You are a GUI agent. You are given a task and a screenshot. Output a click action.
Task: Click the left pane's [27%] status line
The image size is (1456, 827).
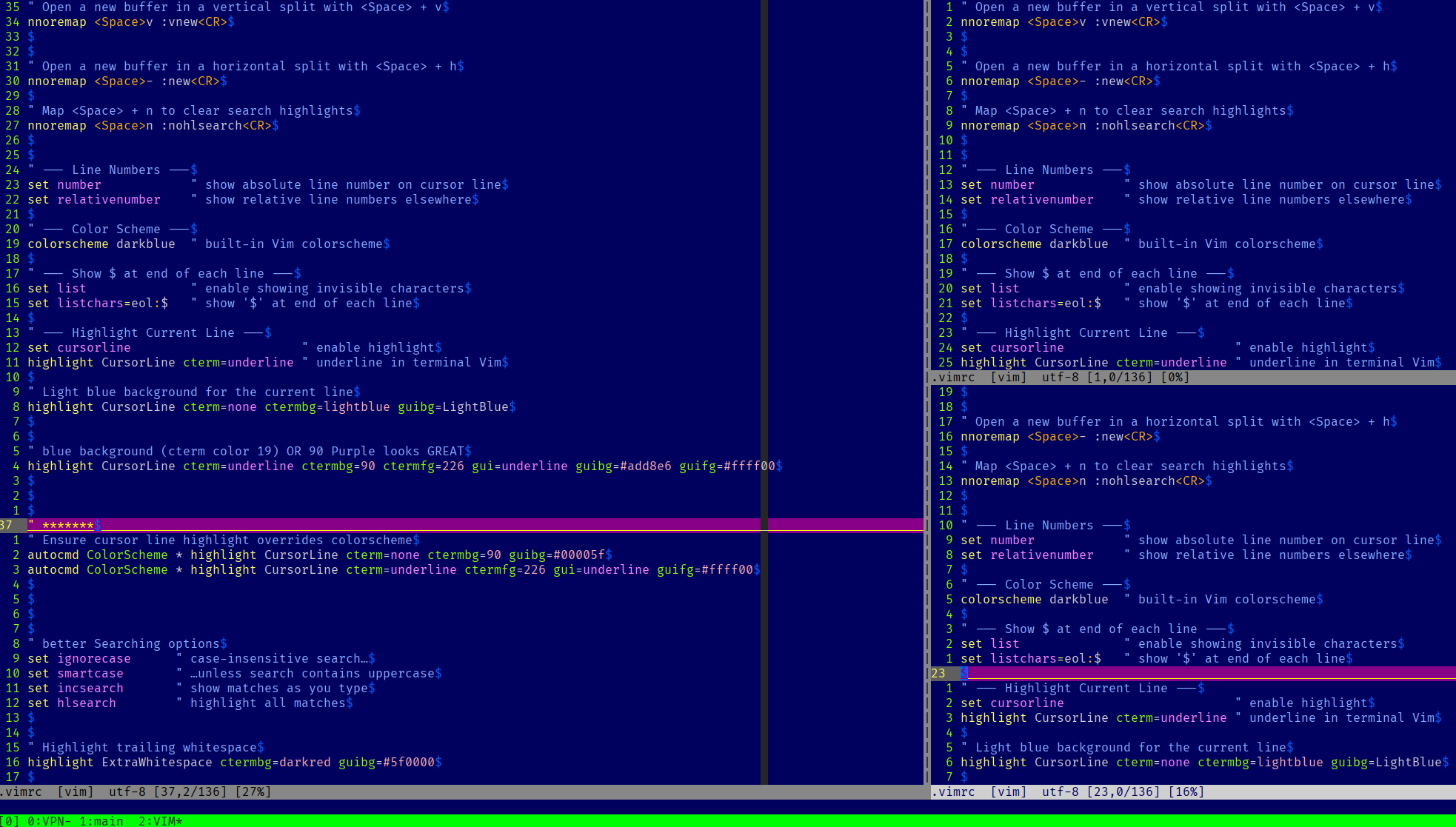pos(253,791)
